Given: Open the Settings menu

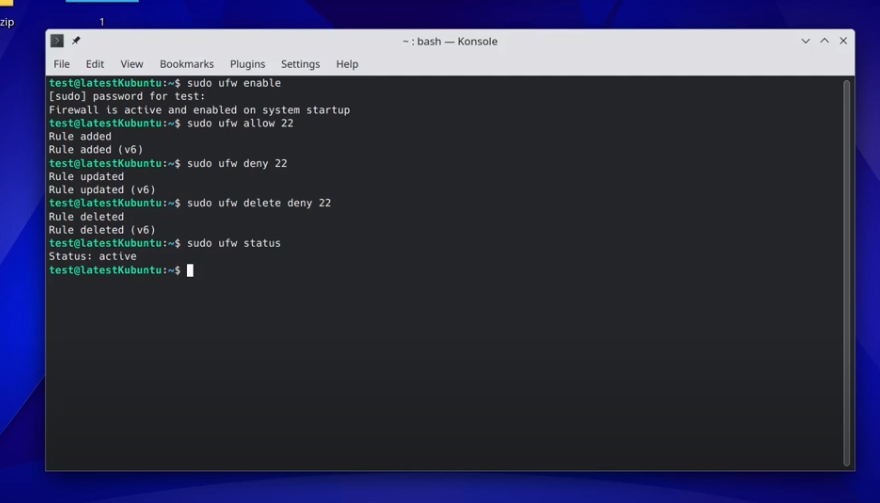Looking at the screenshot, I should coord(300,64).
